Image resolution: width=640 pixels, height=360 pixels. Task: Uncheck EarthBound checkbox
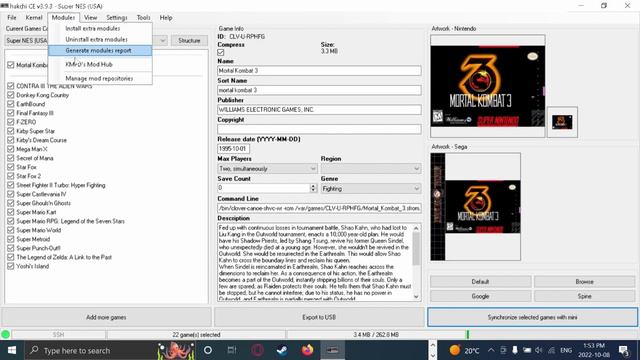point(11,104)
